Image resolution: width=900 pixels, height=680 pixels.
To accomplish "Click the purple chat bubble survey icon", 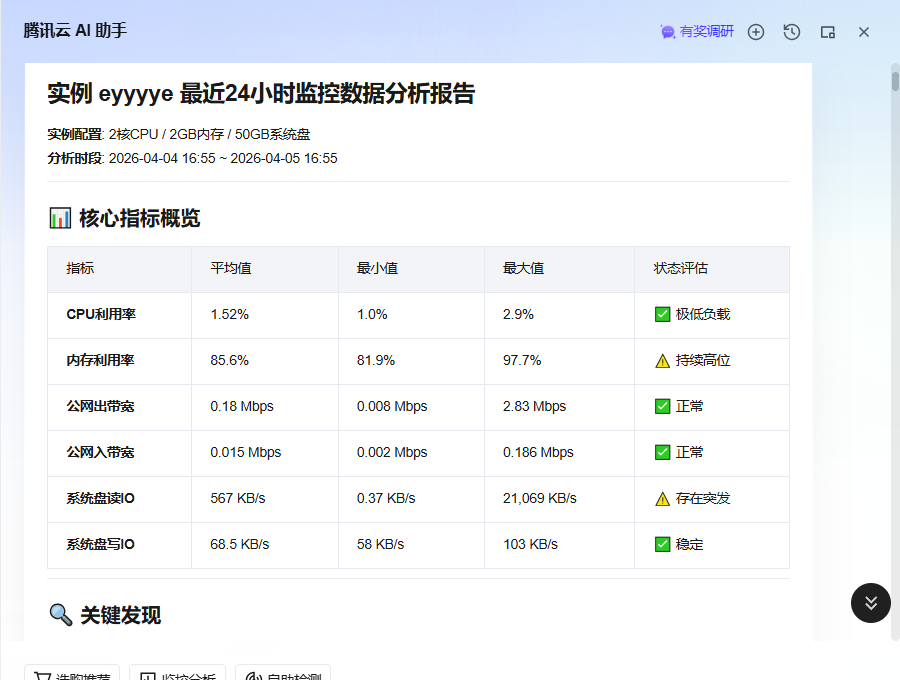I will pos(668,32).
